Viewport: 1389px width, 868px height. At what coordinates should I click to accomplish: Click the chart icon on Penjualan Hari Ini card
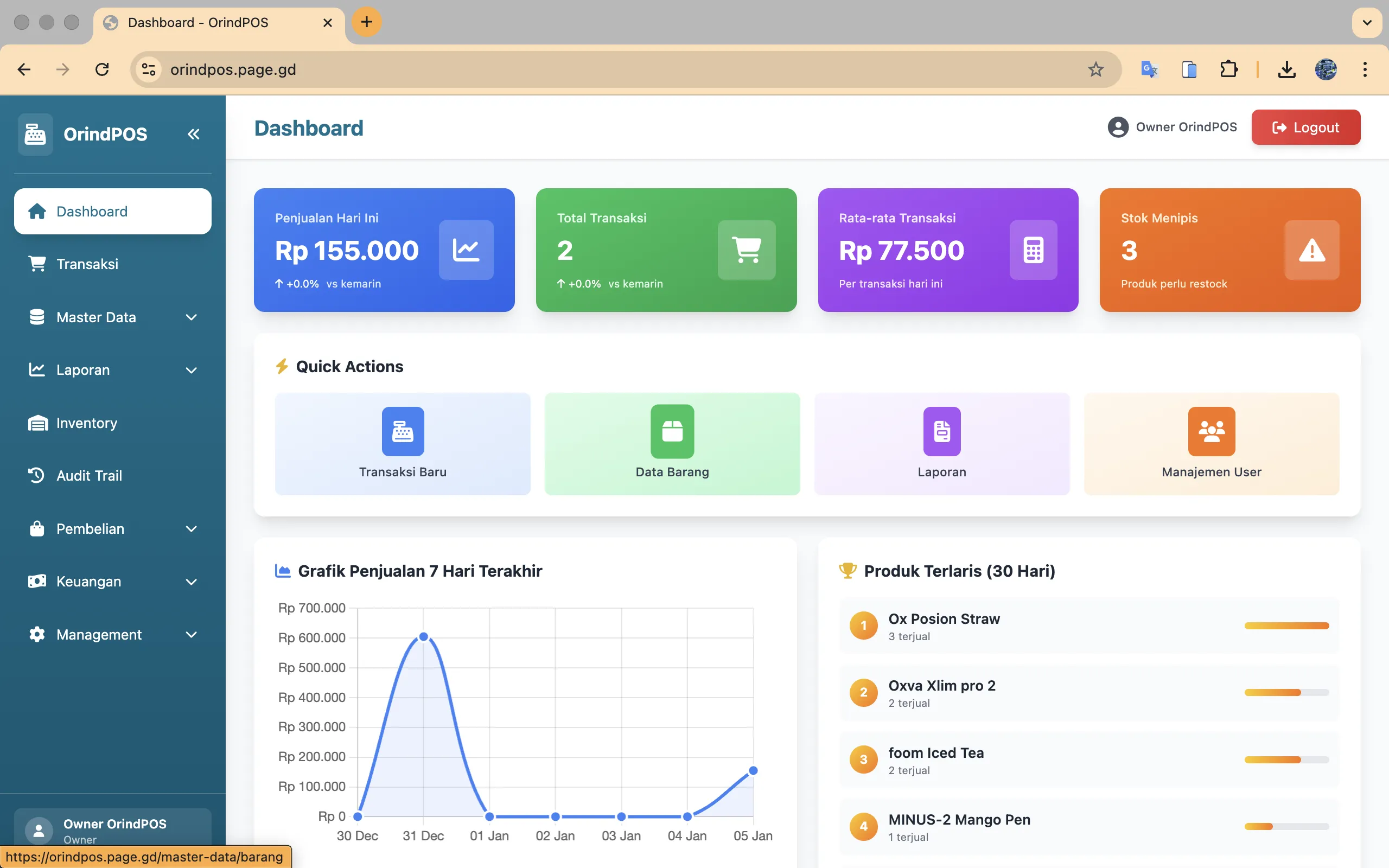(466, 250)
